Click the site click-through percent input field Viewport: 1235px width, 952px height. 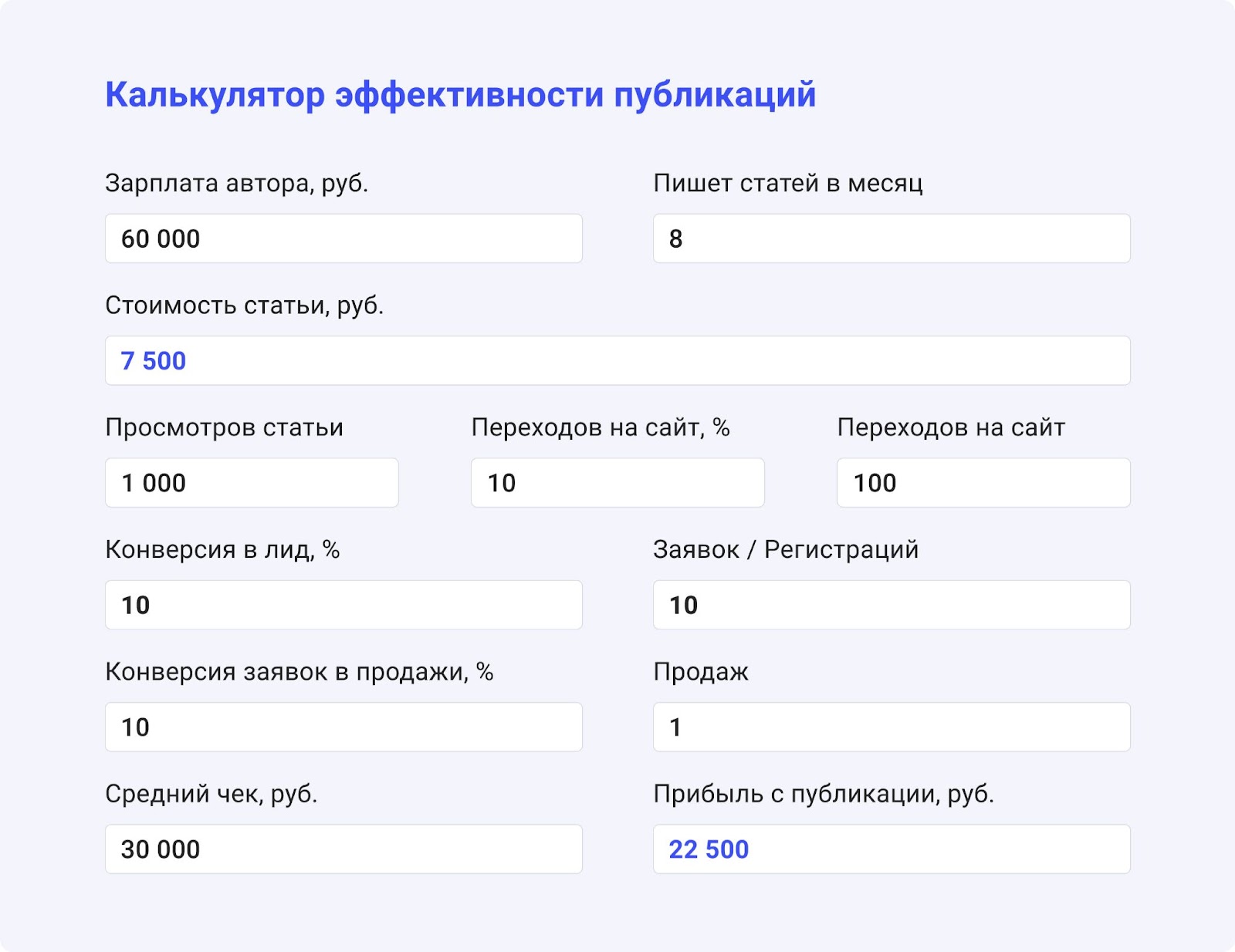[617, 483]
